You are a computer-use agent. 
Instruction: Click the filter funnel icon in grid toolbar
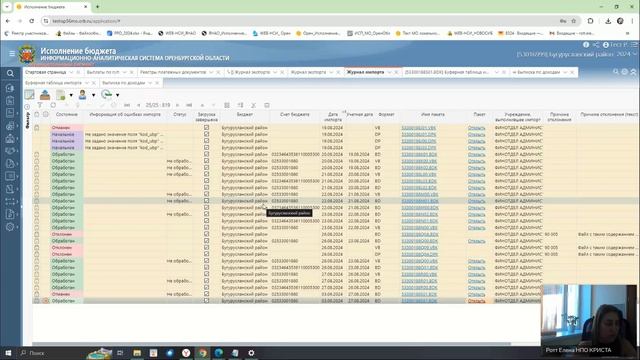[40, 105]
